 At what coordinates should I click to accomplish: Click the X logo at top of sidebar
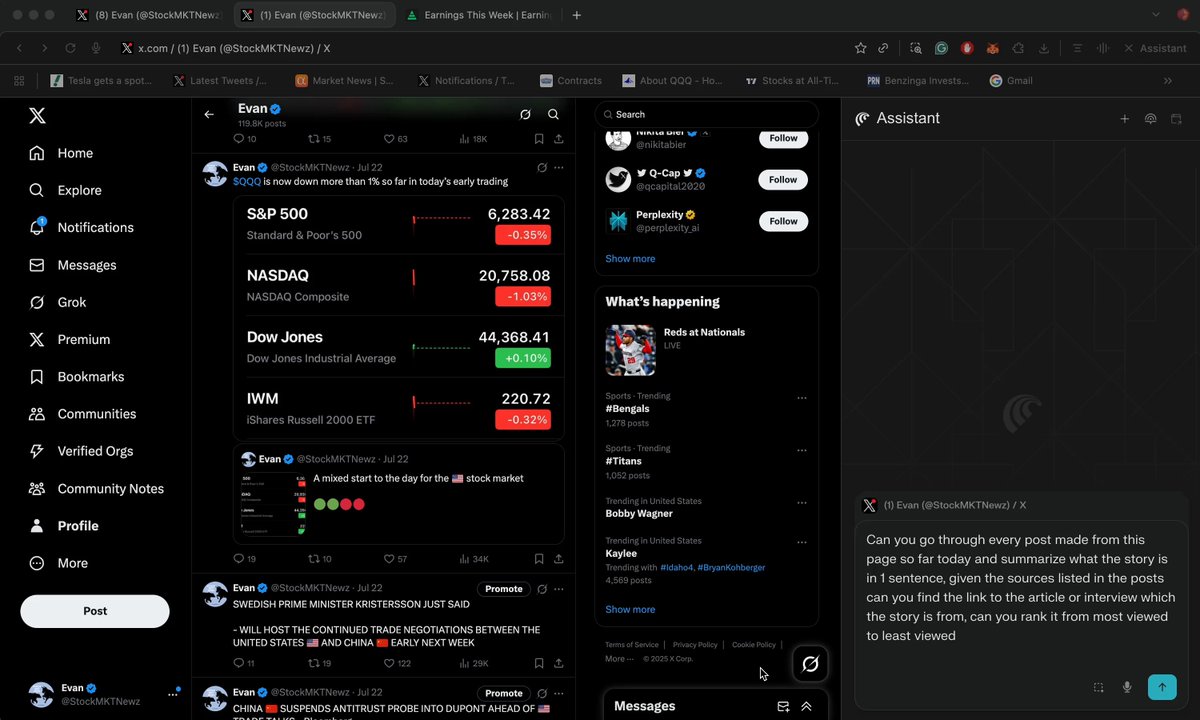(37, 115)
